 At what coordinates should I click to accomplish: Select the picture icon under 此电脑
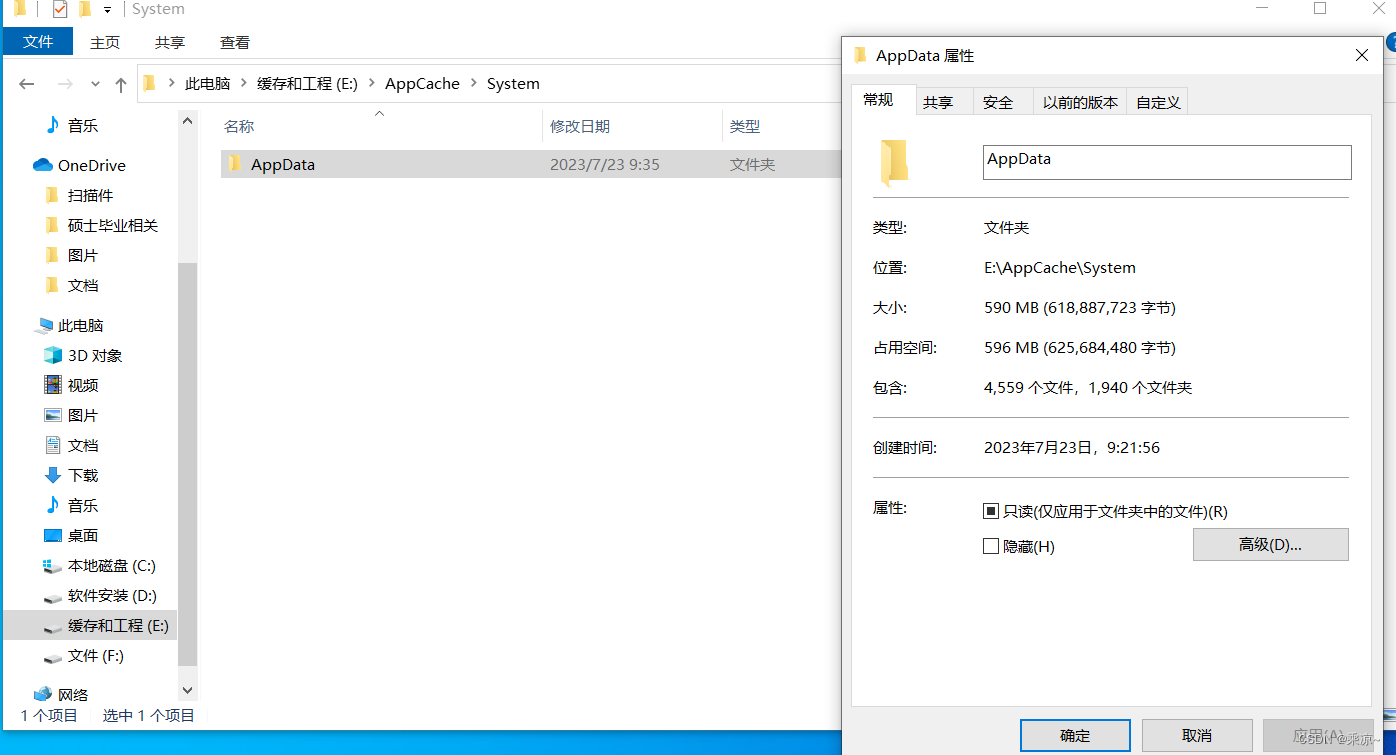click(x=53, y=415)
